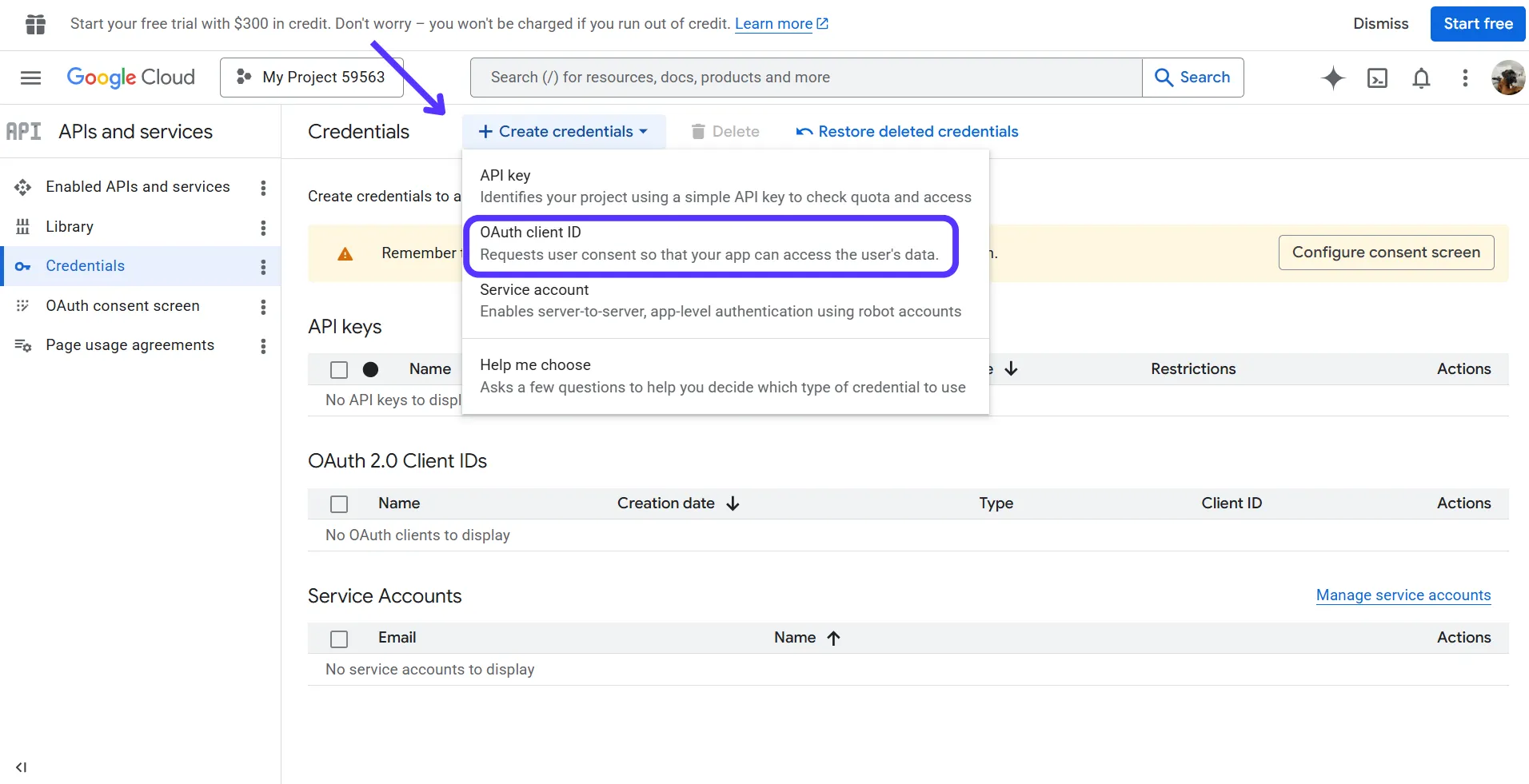The height and width of the screenshot is (784, 1529).
Task: Click the blue Search button
Action: pos(1192,78)
